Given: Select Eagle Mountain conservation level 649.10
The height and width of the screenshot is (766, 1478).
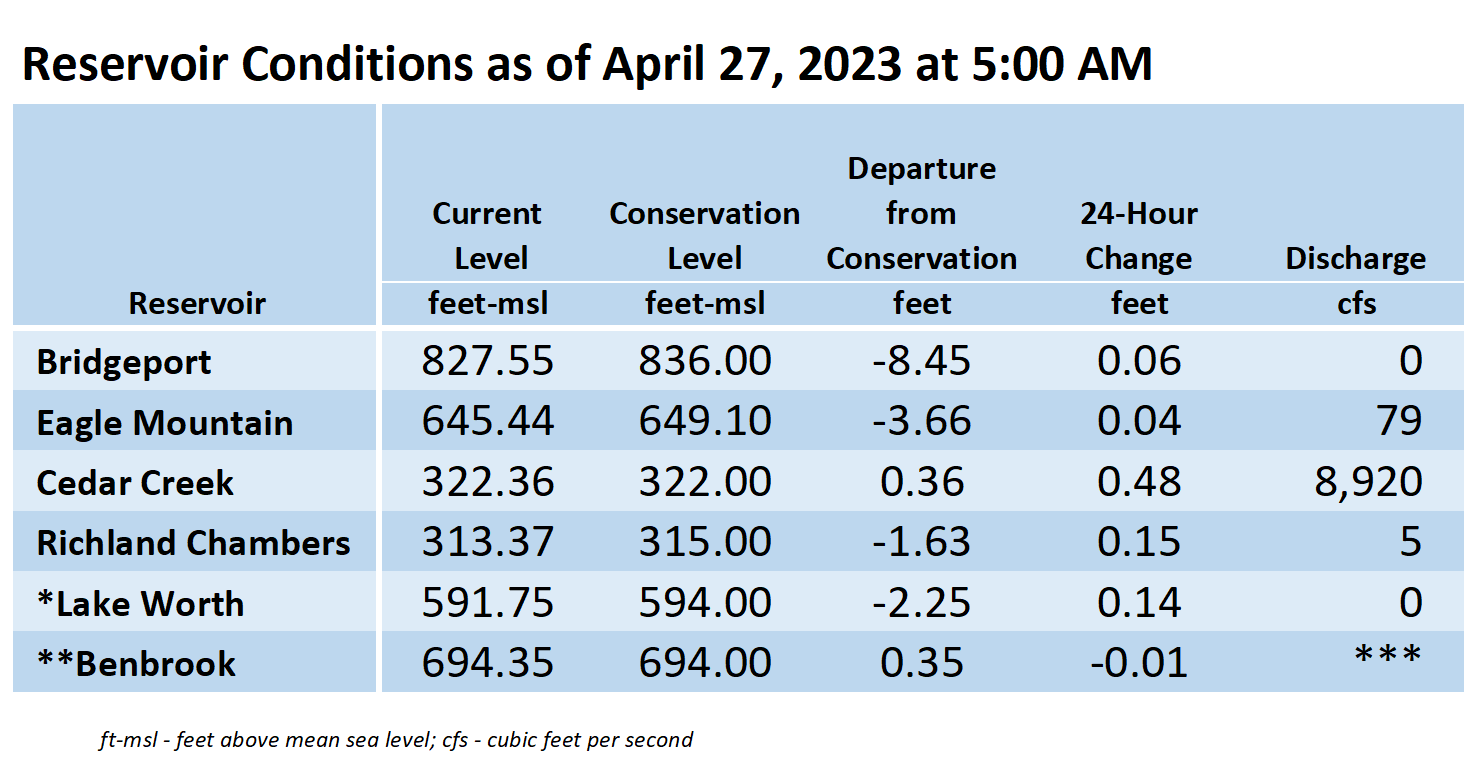Looking at the screenshot, I should (705, 421).
